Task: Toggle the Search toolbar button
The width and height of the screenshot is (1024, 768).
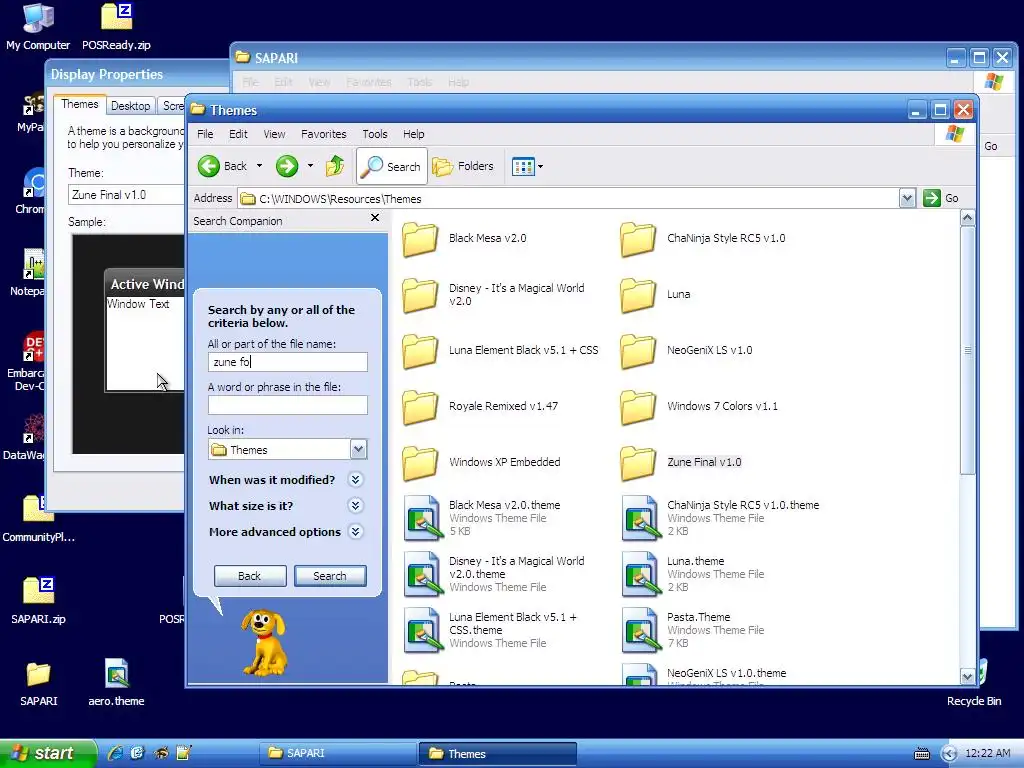Action: click(x=392, y=166)
